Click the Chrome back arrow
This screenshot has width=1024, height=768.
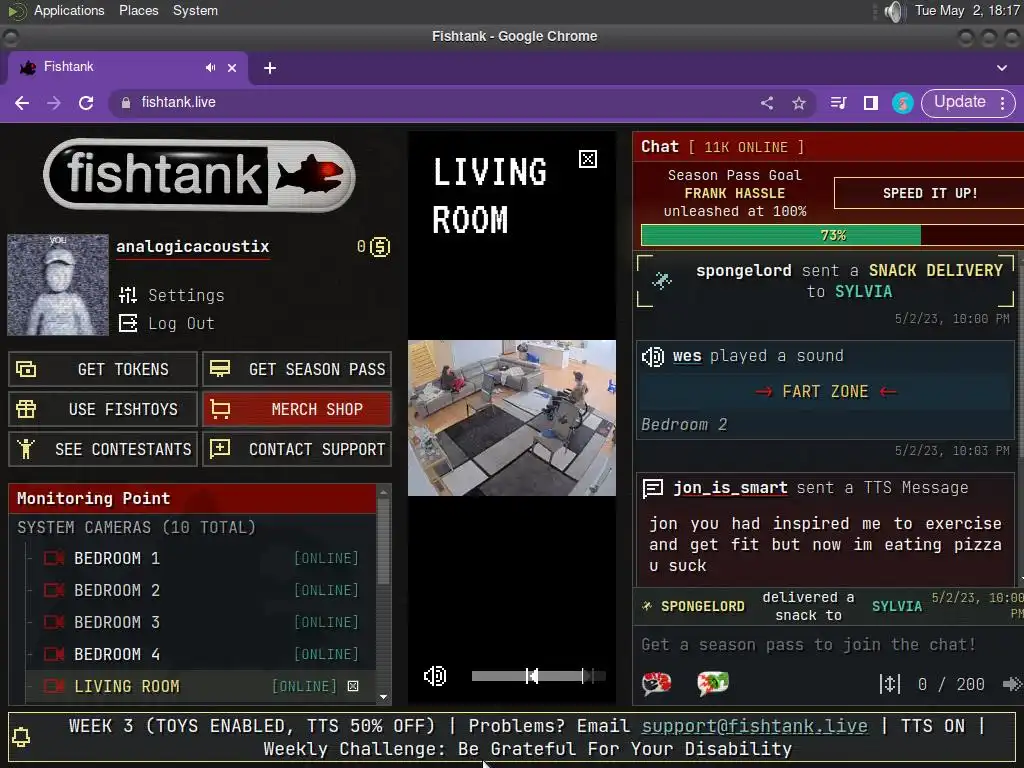(x=22, y=103)
